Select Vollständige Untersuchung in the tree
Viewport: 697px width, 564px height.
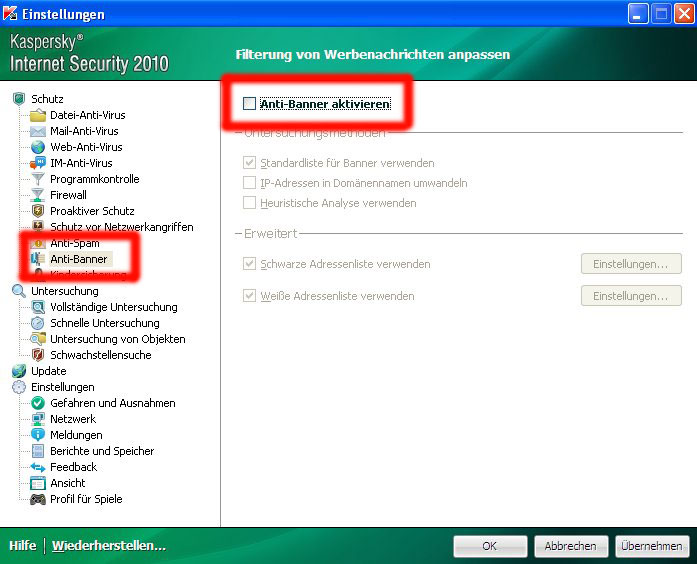pyautogui.click(x=113, y=307)
